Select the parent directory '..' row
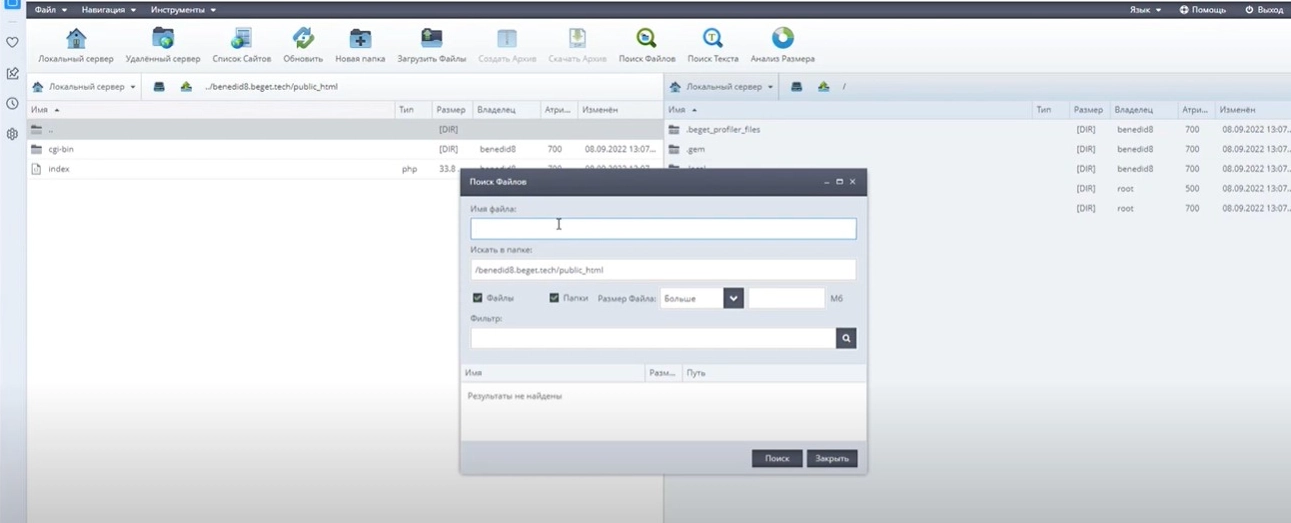This screenshot has width=1291, height=523. coord(345,129)
